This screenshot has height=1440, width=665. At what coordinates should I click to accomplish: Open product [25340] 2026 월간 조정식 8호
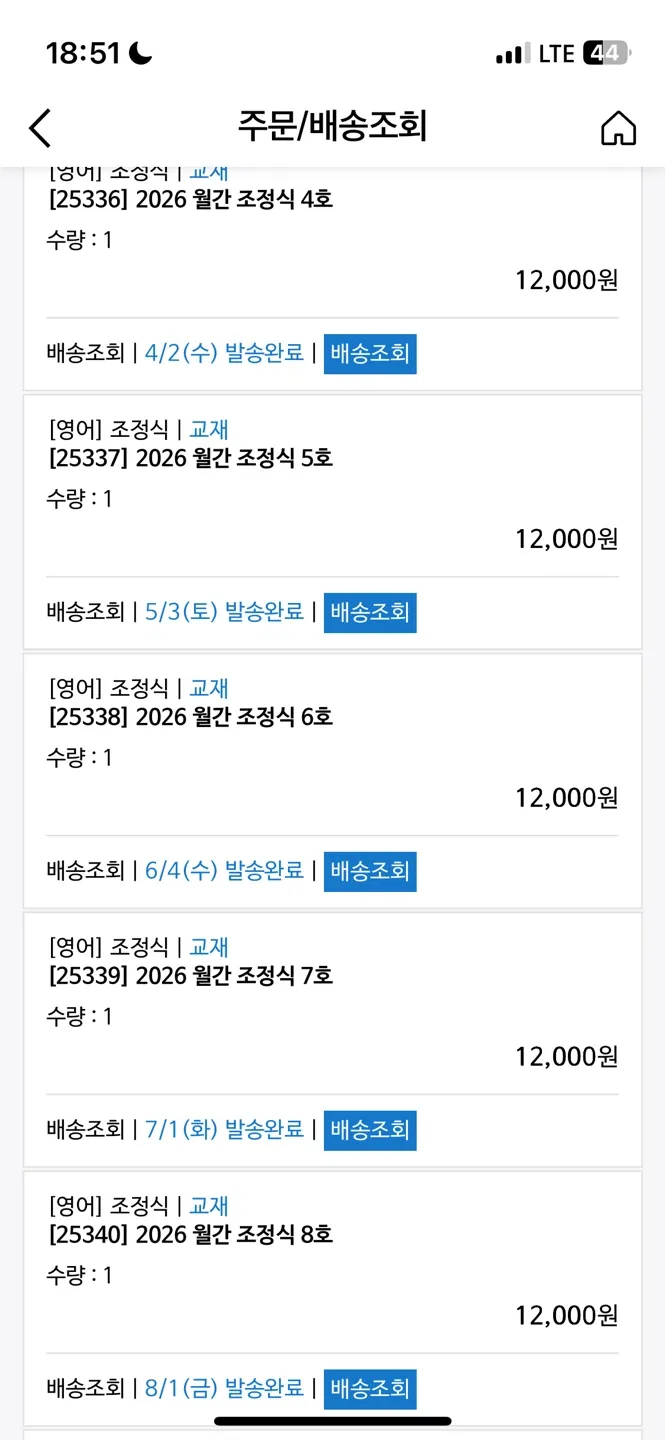click(191, 1235)
